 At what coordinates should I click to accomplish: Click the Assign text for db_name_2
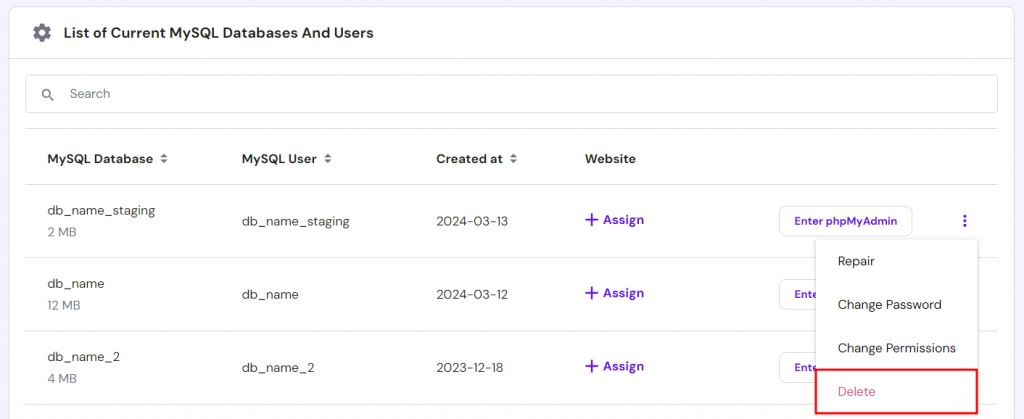click(x=623, y=366)
